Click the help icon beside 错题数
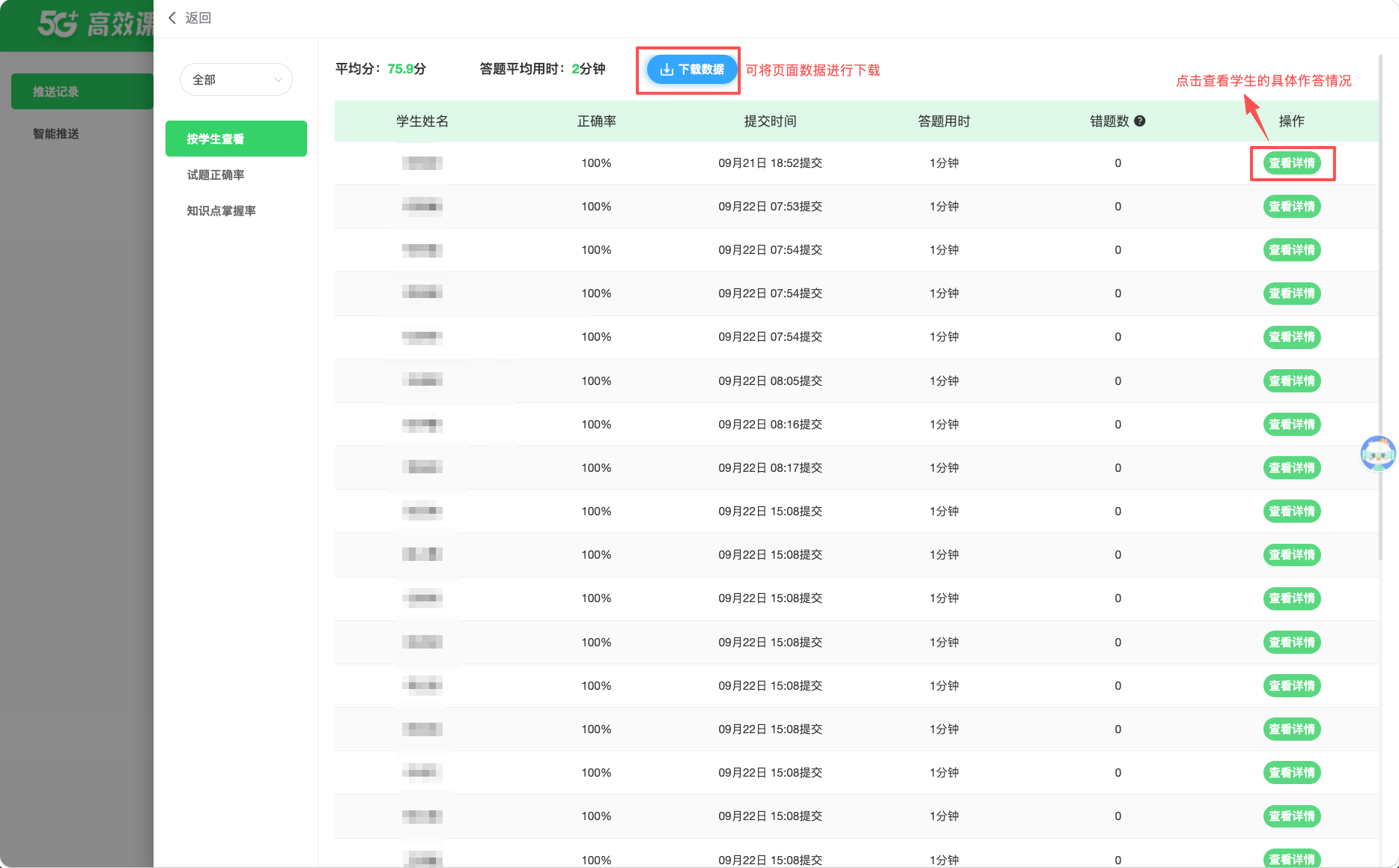The width and height of the screenshot is (1399, 868). [1140, 121]
